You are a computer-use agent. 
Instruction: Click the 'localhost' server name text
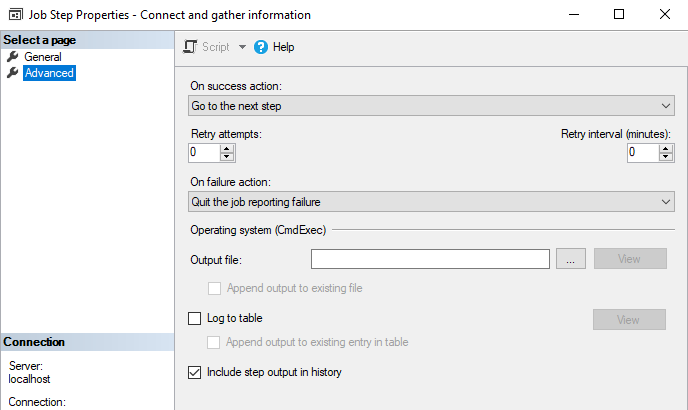(x=29, y=379)
